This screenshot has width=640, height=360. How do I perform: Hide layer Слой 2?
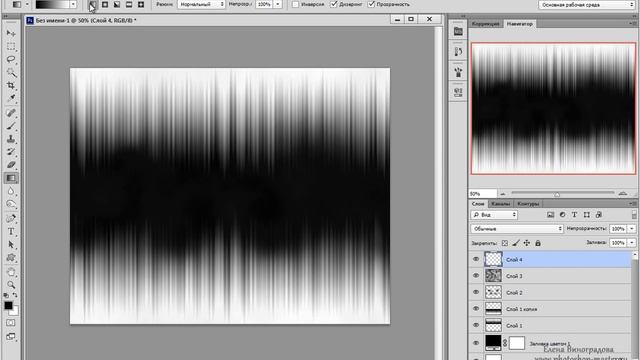(476, 292)
